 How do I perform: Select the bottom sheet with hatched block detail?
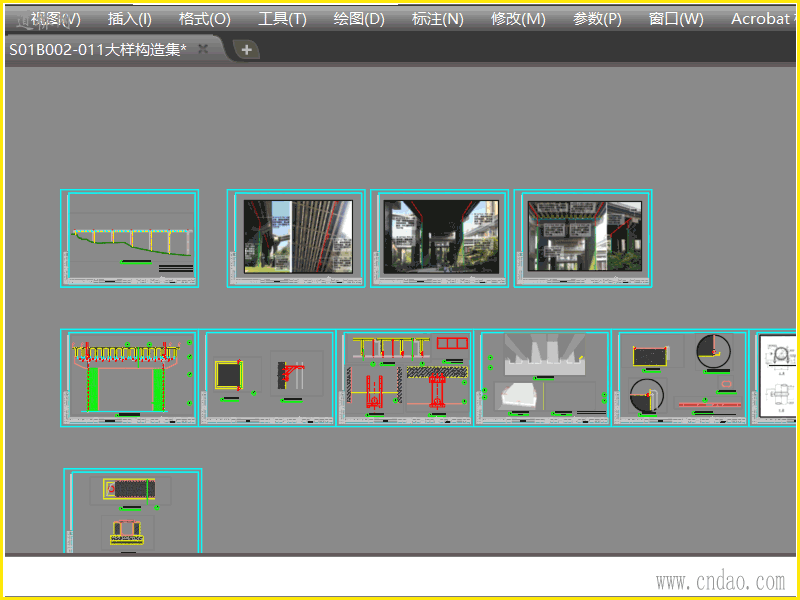coord(133,511)
